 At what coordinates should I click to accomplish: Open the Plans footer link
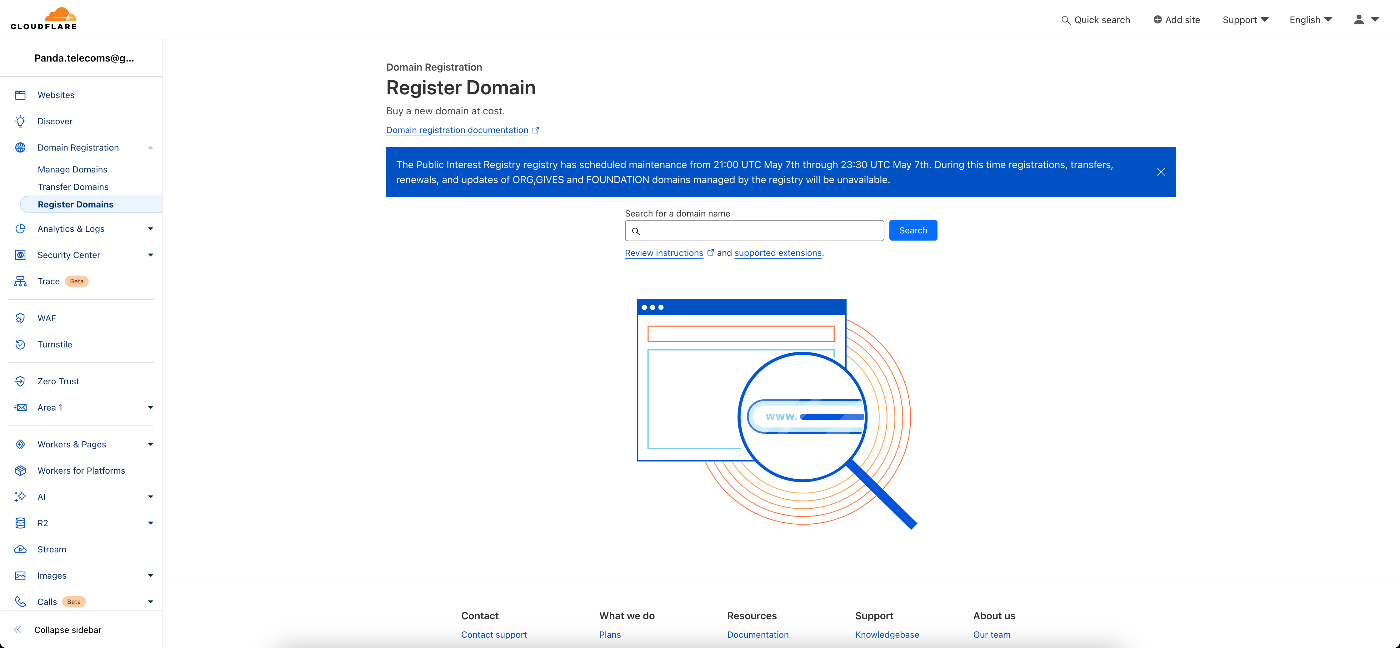pyautogui.click(x=610, y=635)
